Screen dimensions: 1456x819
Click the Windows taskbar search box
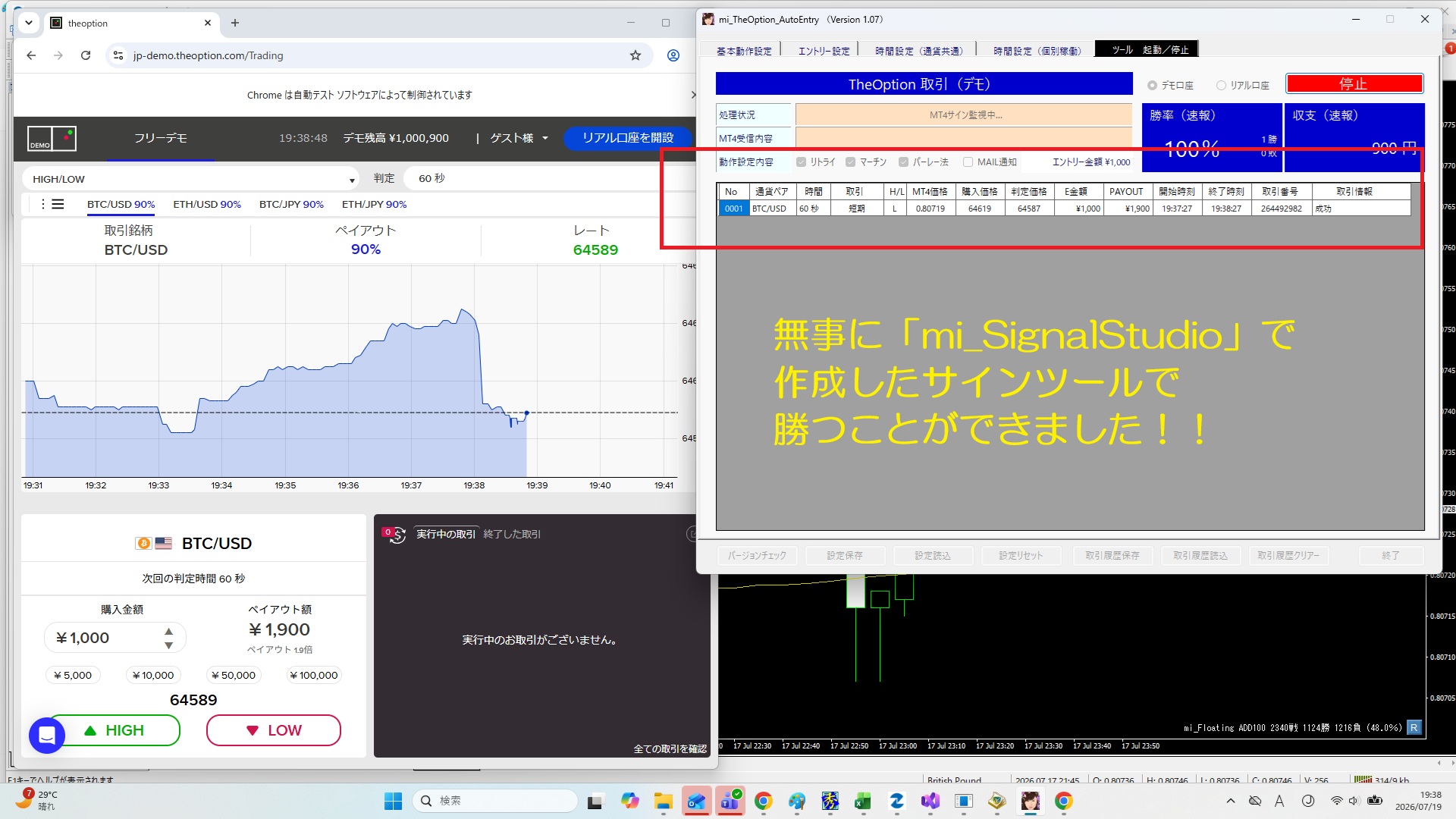coord(495,801)
